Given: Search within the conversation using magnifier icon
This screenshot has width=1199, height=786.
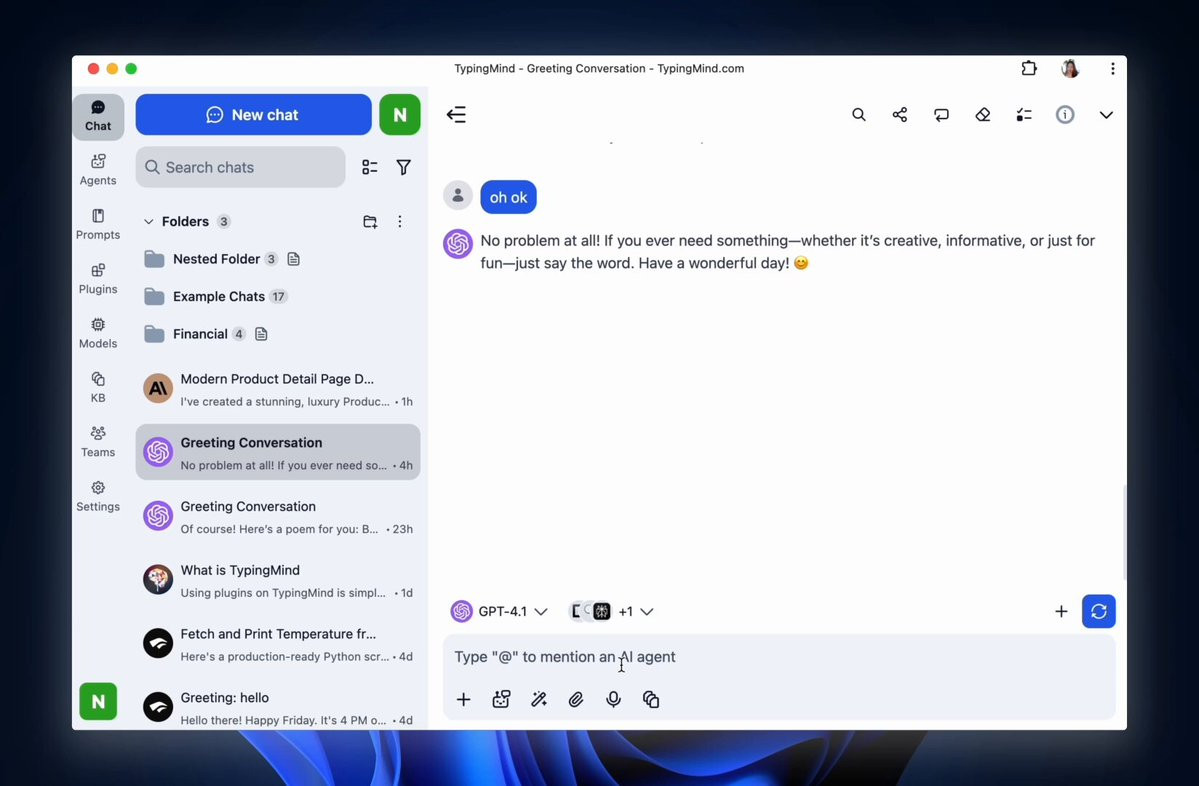Looking at the screenshot, I should click(859, 115).
